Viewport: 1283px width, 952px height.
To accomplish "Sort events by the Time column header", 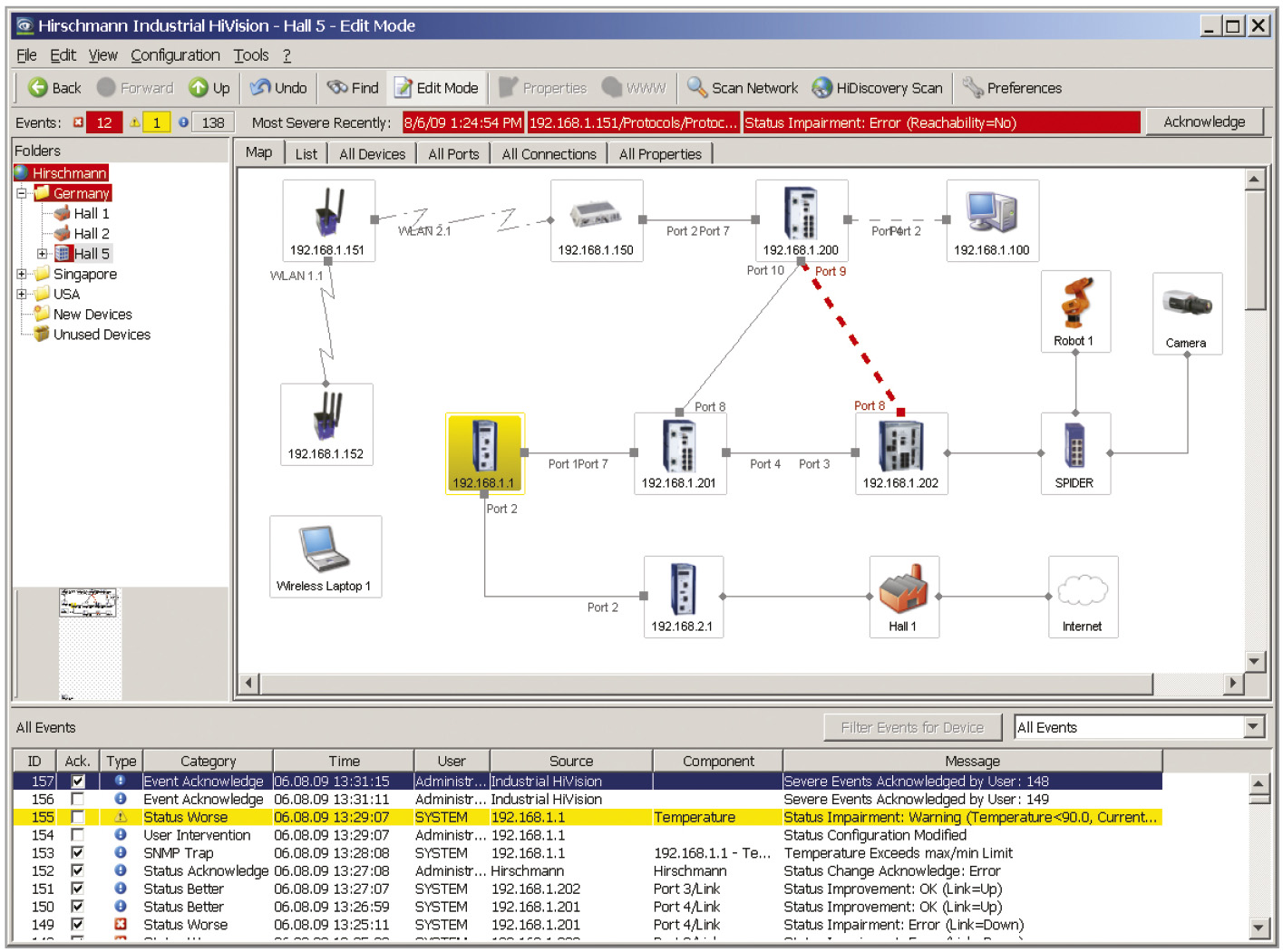I will (344, 761).
